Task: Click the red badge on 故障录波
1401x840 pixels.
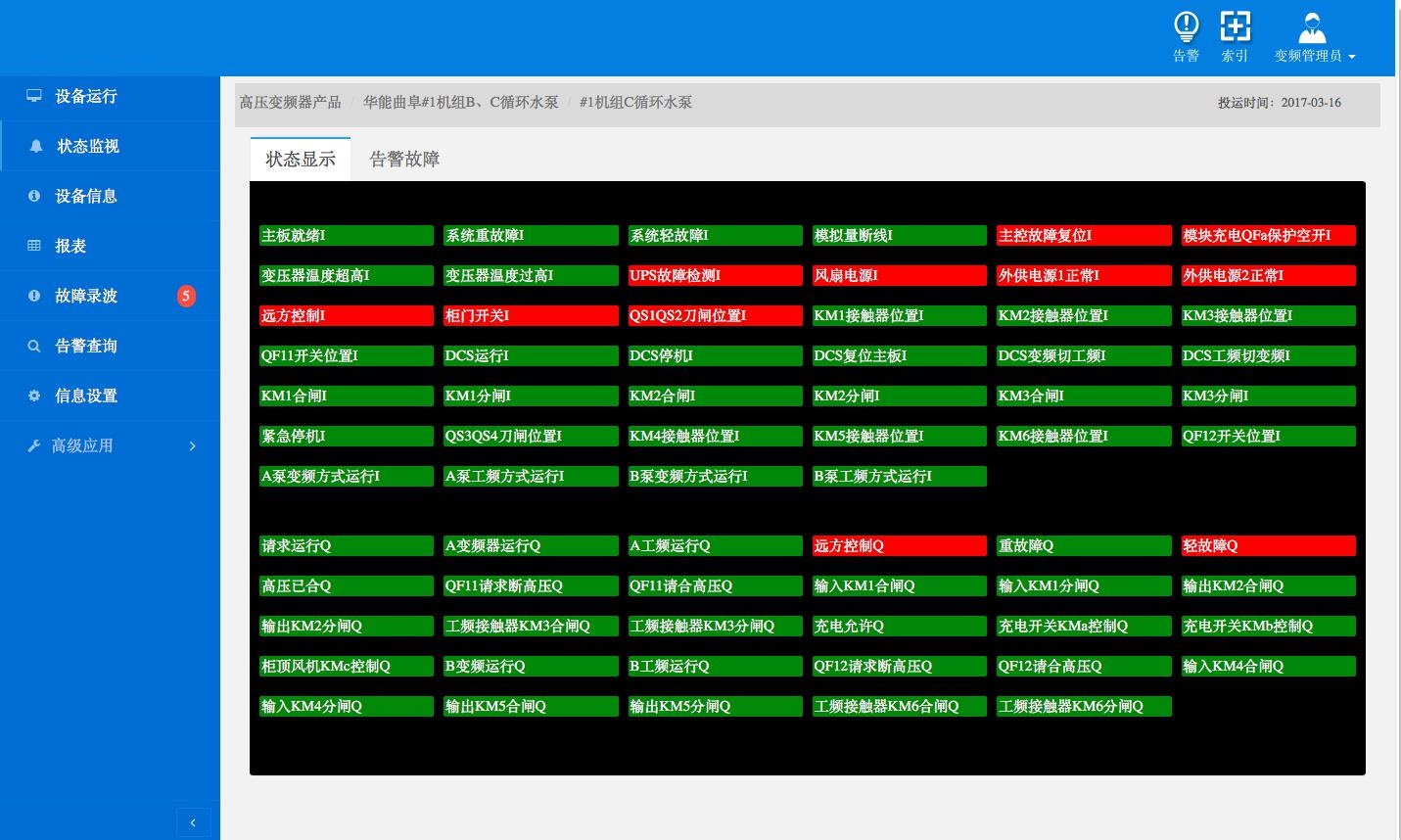Action: (x=186, y=296)
